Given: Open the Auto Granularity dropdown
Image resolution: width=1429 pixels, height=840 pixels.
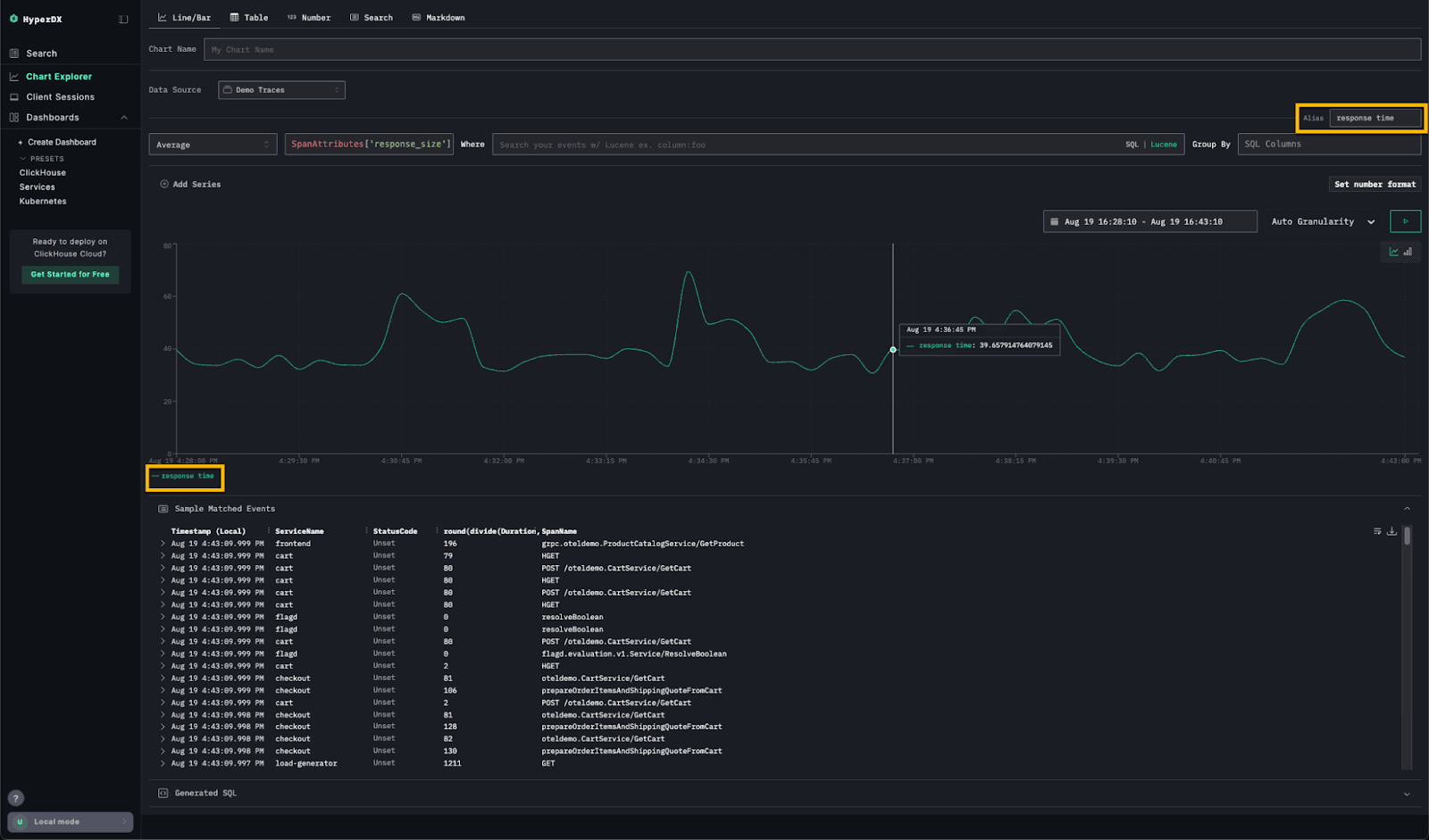Looking at the screenshot, I should pyautogui.click(x=1322, y=221).
